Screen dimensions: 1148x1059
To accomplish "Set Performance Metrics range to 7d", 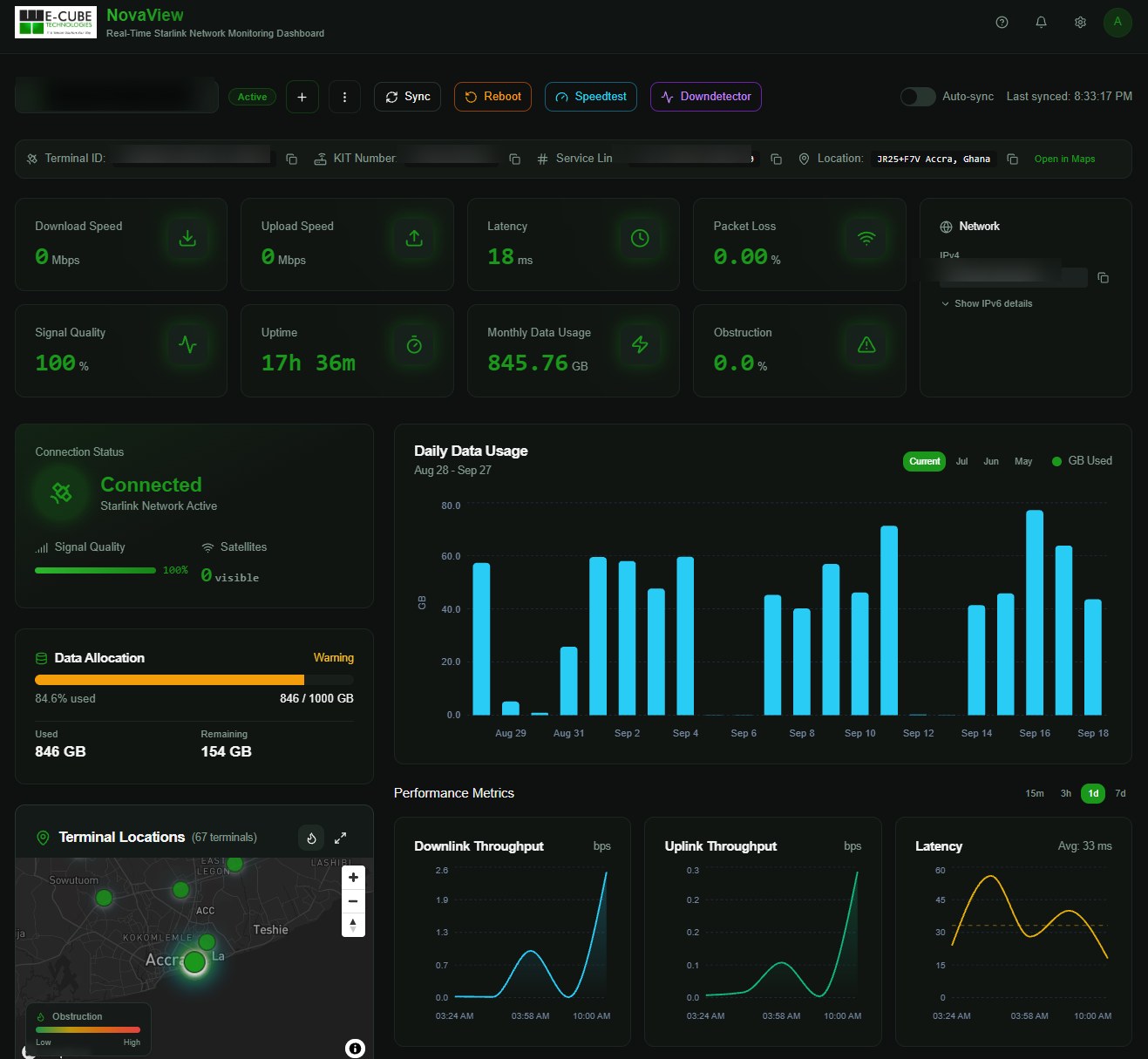I will [x=1120, y=793].
